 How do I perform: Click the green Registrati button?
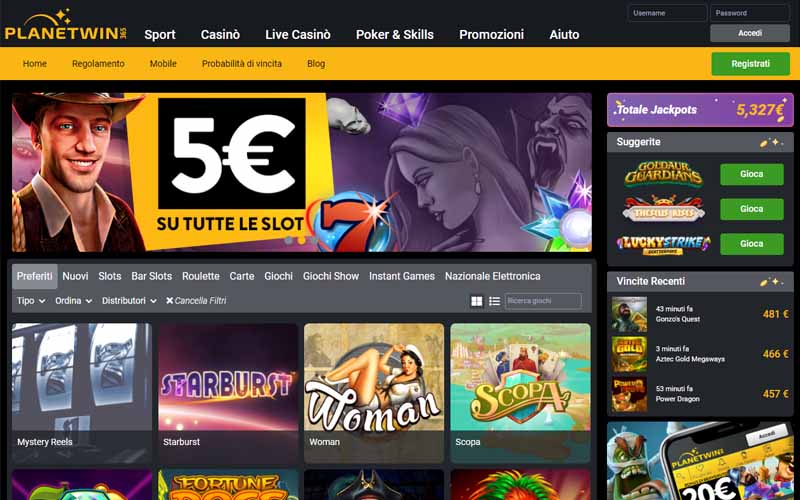tap(751, 64)
